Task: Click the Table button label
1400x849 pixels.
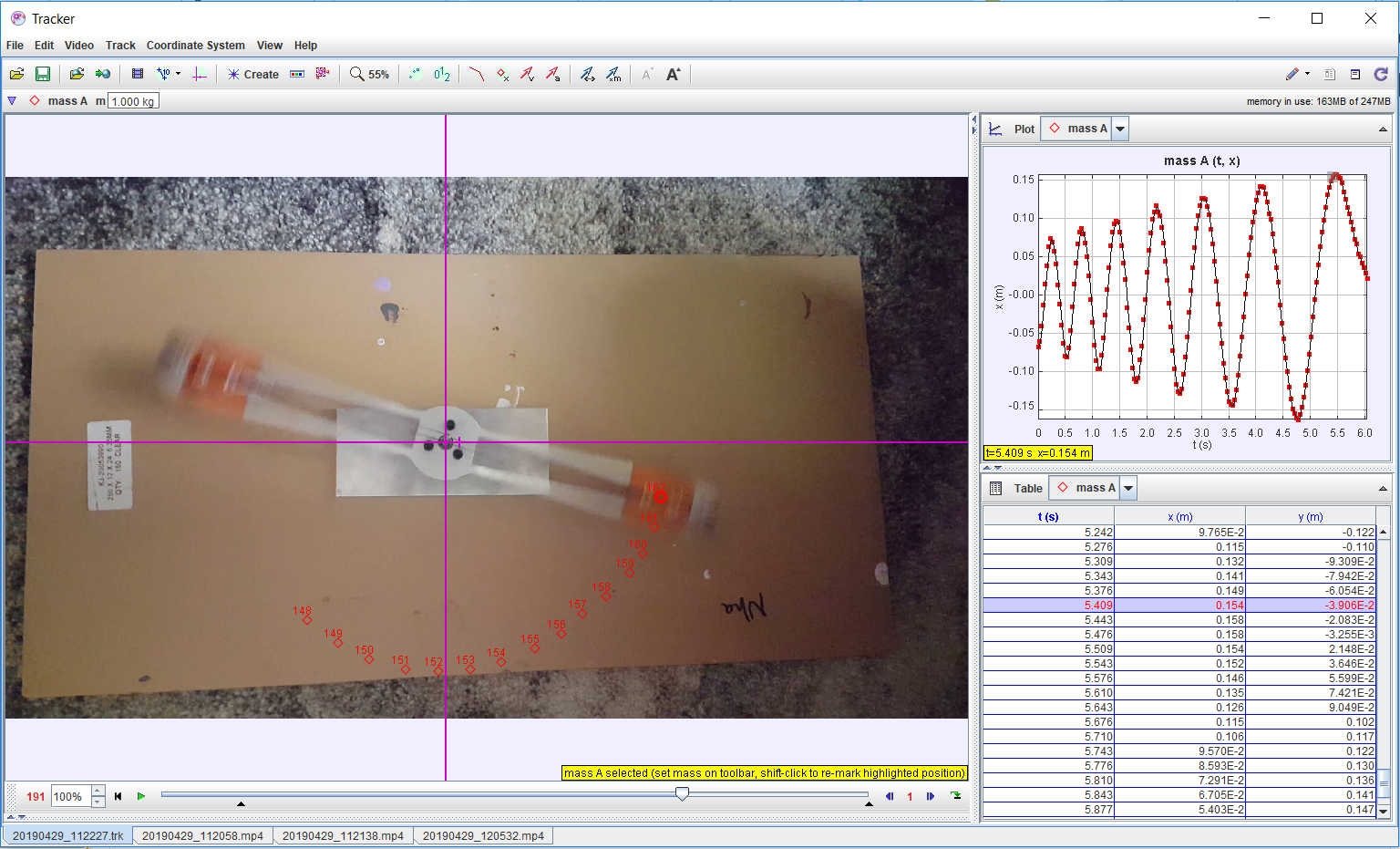Action: click(1028, 489)
